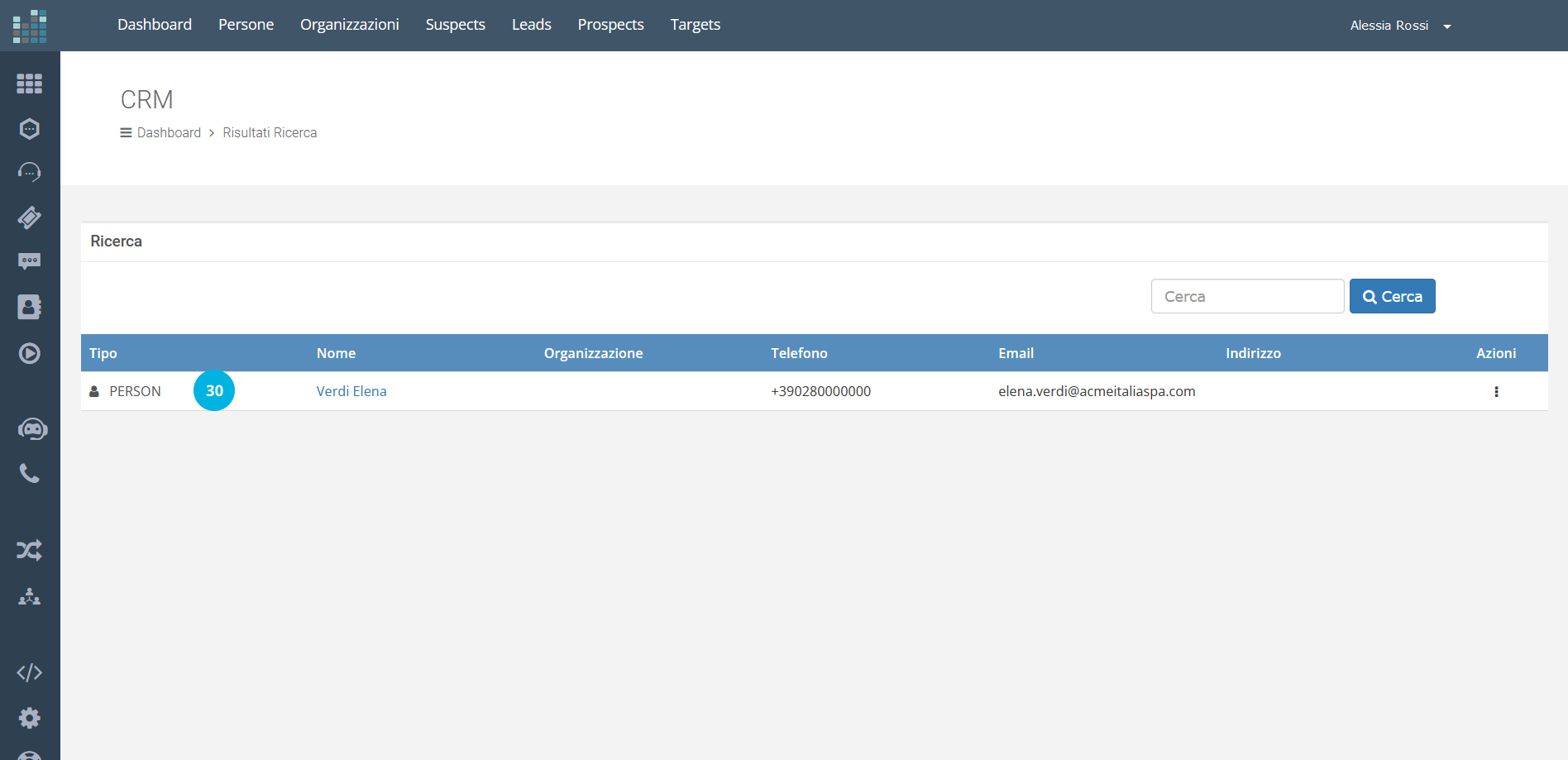1568x760 pixels.
Task: Open the code brackets developer icon in sidebar
Action: 30,672
